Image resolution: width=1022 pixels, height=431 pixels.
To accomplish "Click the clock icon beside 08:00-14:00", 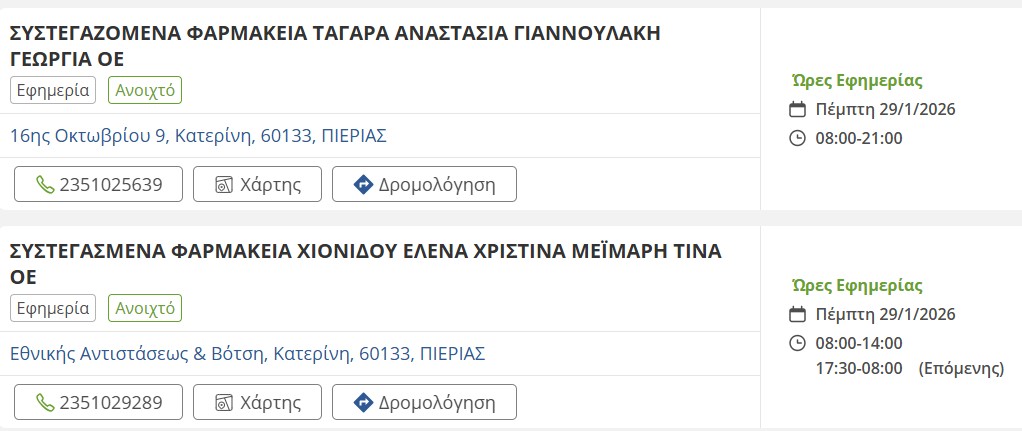I will (x=797, y=343).
